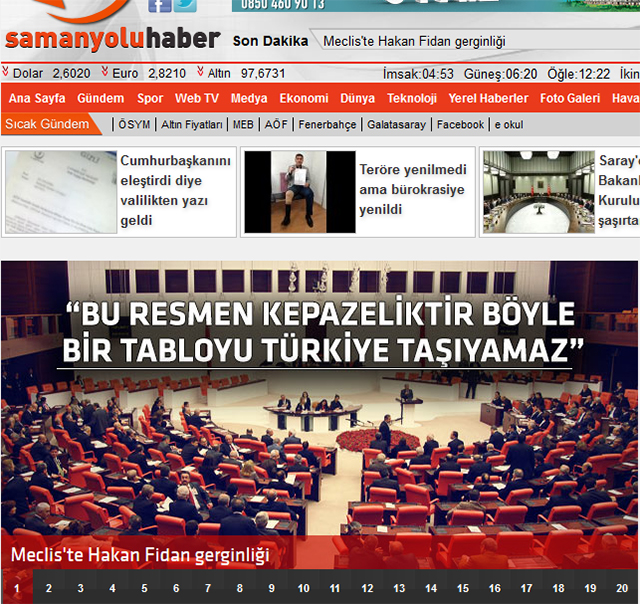Open the Fenerbahçe hot topic link
The width and height of the screenshot is (640, 604).
click(325, 125)
